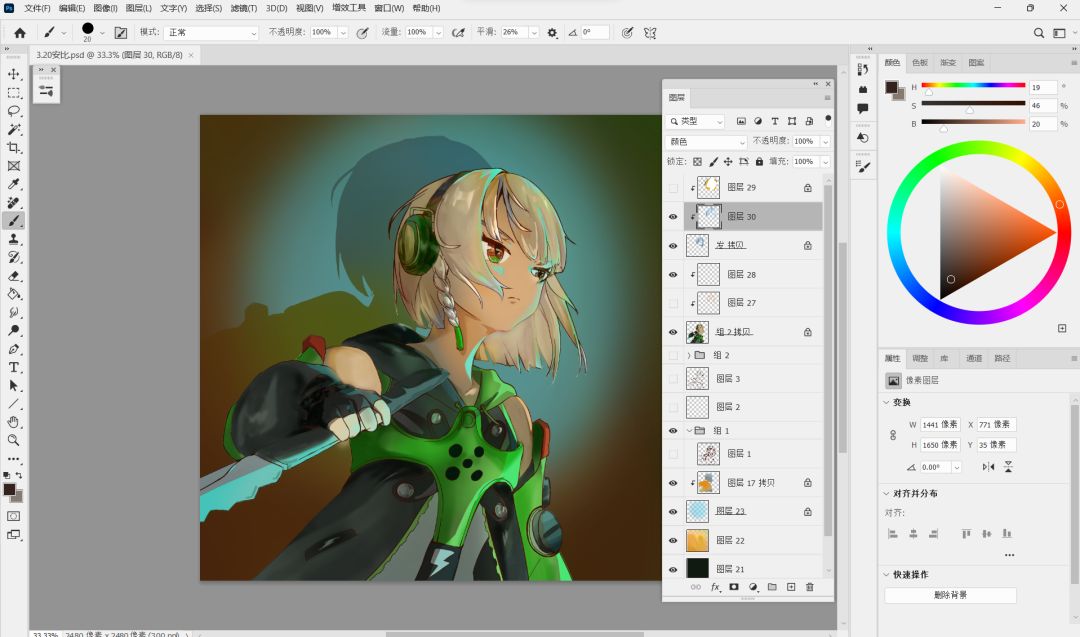Create a new group with folder icon
The height and width of the screenshot is (637, 1080).
(x=772, y=587)
